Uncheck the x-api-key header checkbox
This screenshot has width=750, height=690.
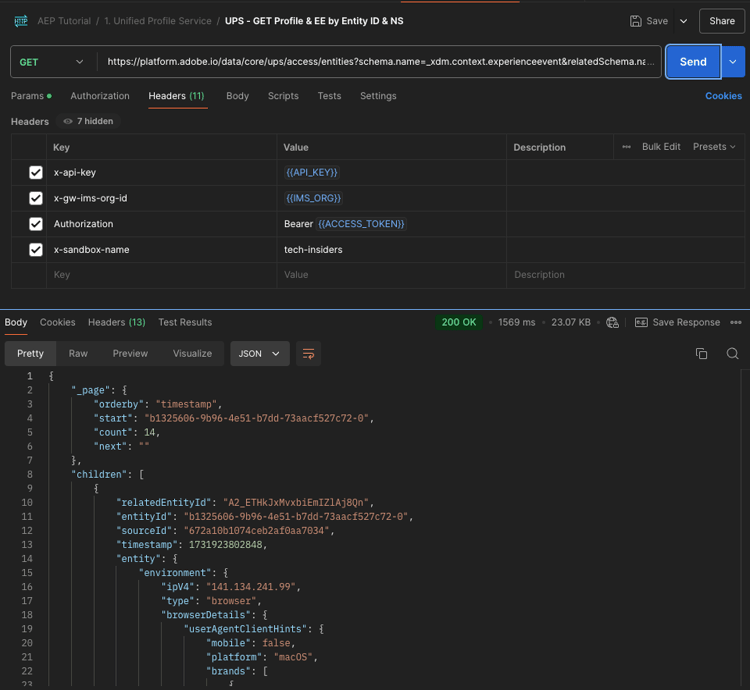[36, 172]
